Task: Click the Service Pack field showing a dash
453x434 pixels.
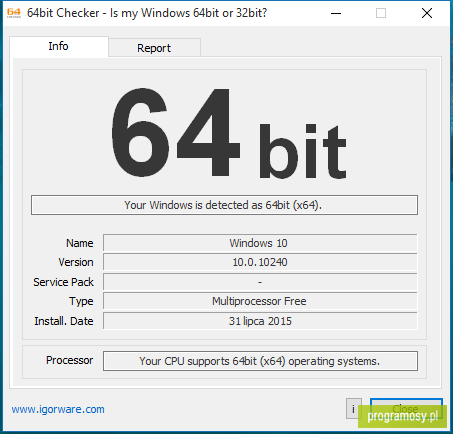Action: pos(260,282)
